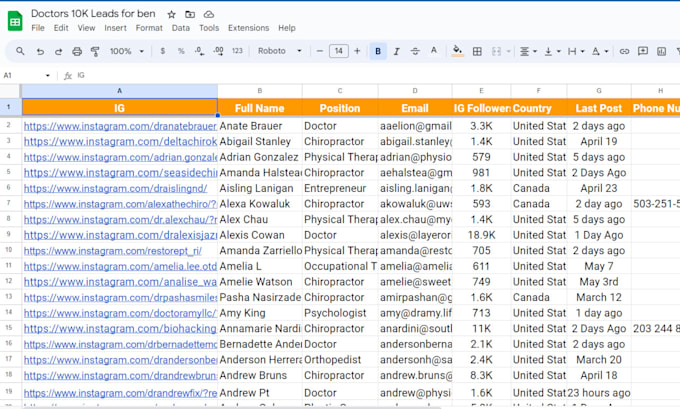The height and width of the screenshot is (409, 680).
Task: Click the move to folder icon
Action: tap(190, 14)
